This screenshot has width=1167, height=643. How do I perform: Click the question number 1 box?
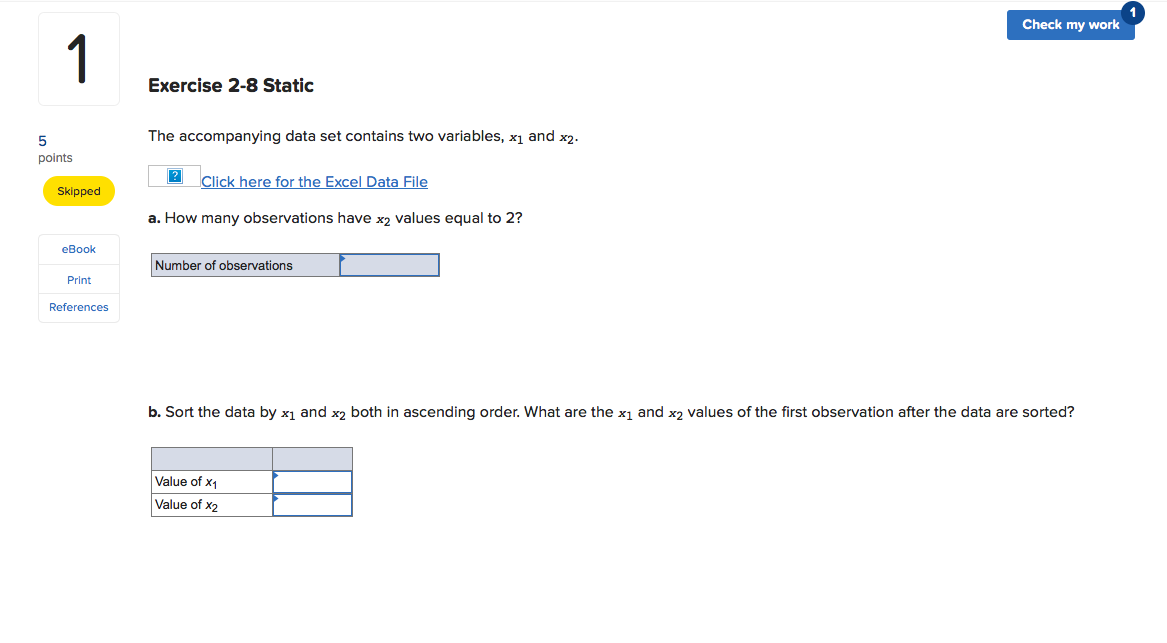coord(78,58)
